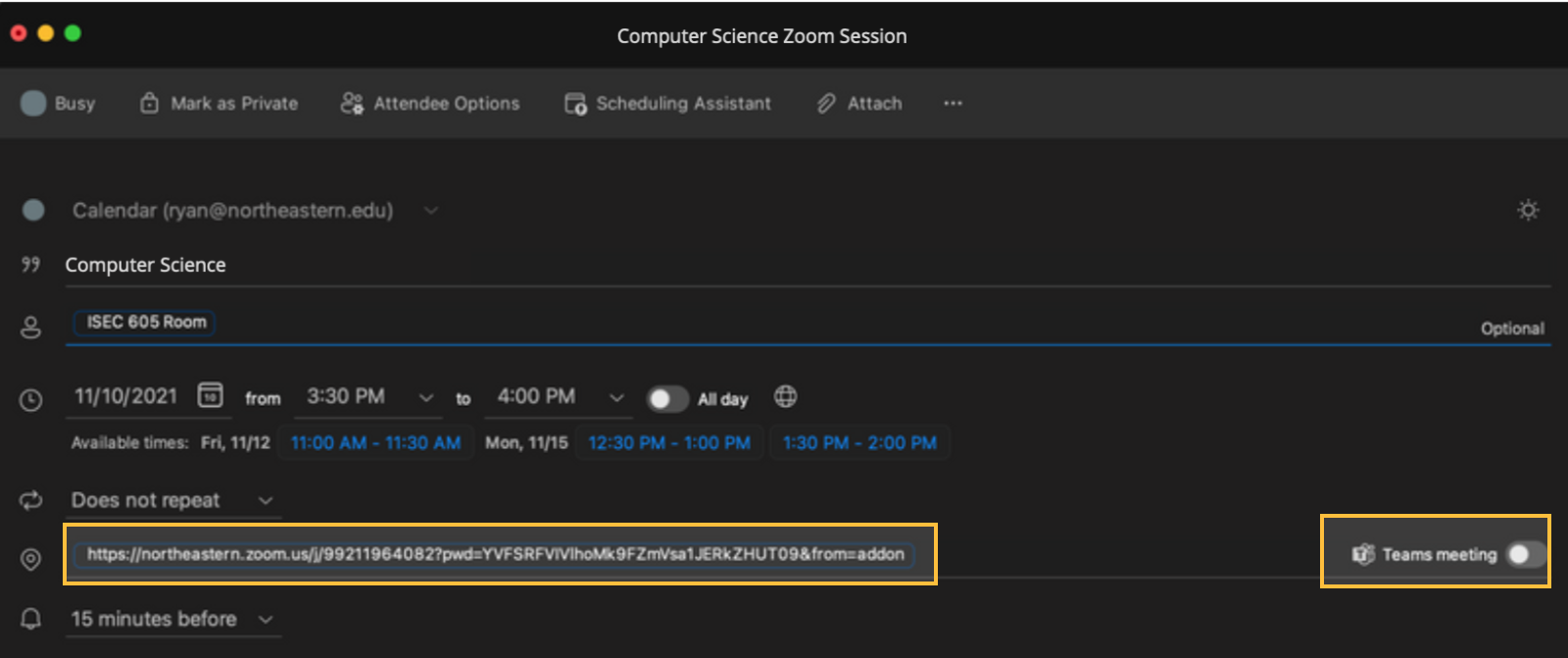Select the 11:00 AM - 11:30 AM available time
The width and height of the screenshot is (1568, 658).
click(x=375, y=443)
